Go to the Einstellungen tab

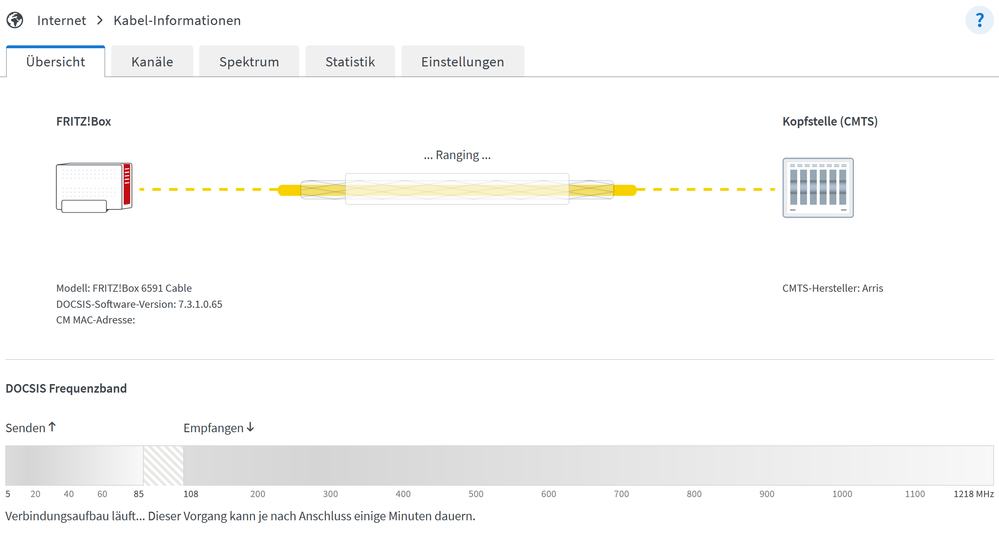462,61
